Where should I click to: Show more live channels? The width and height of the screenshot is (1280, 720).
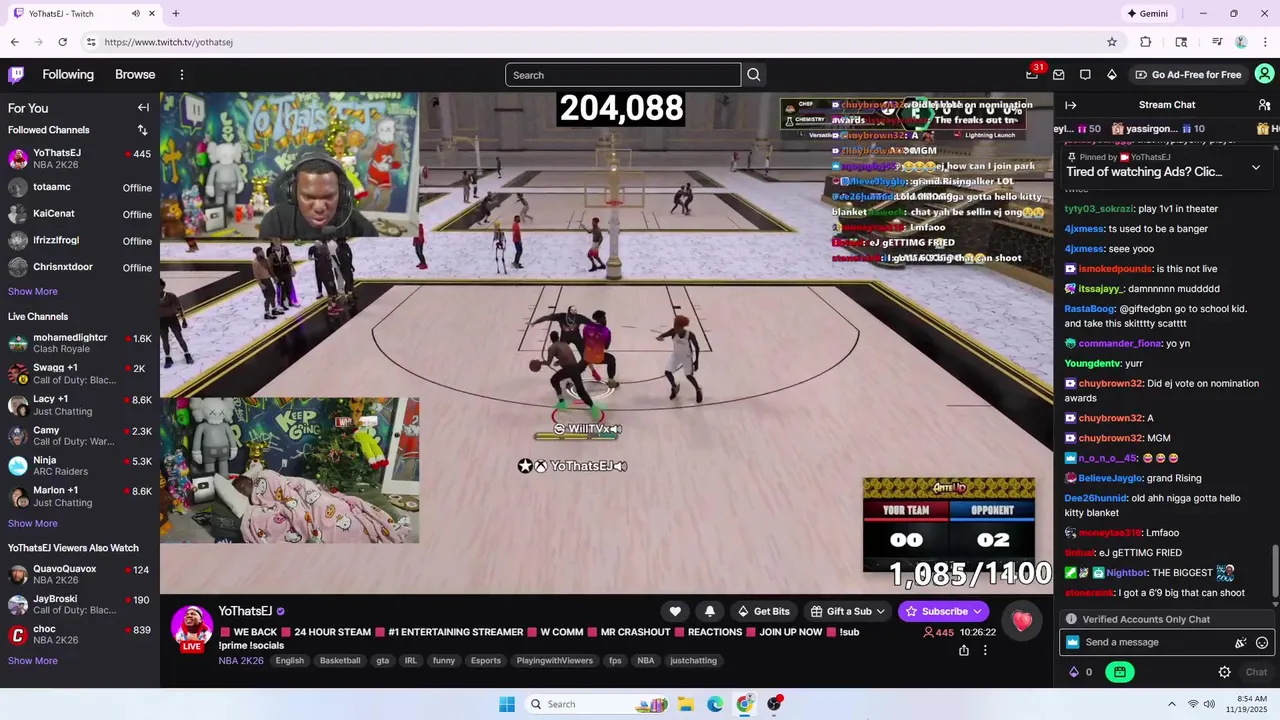tap(33, 523)
